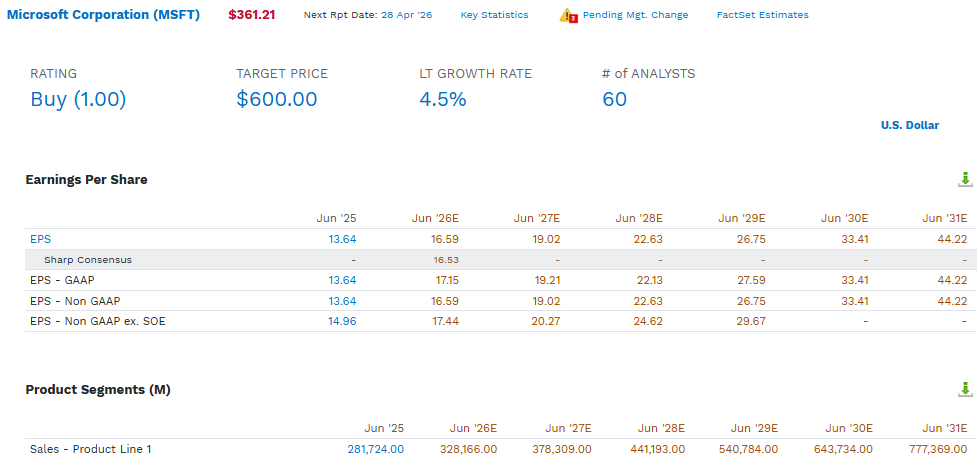
Task: Click Buy (1.00) rating value
Action: pyautogui.click(x=79, y=99)
